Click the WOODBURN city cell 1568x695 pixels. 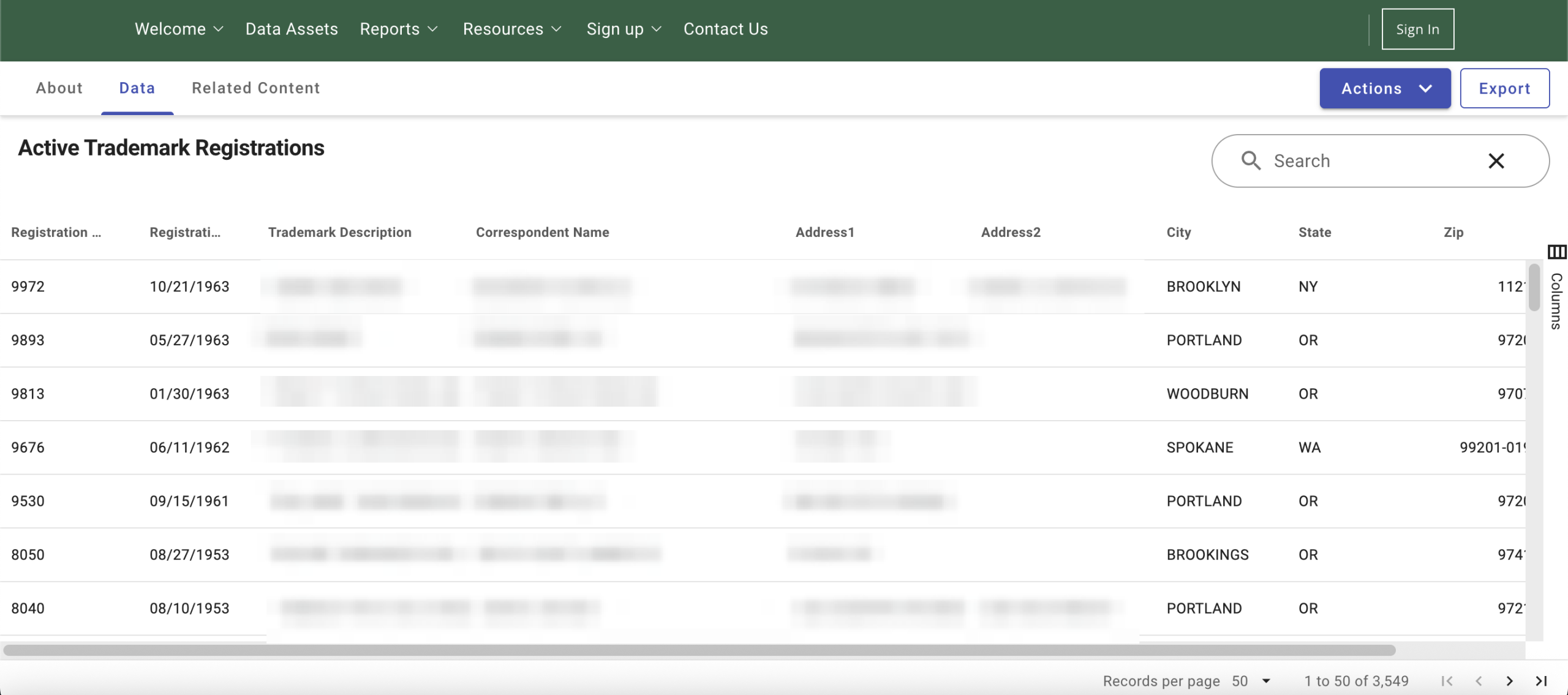tap(1207, 394)
